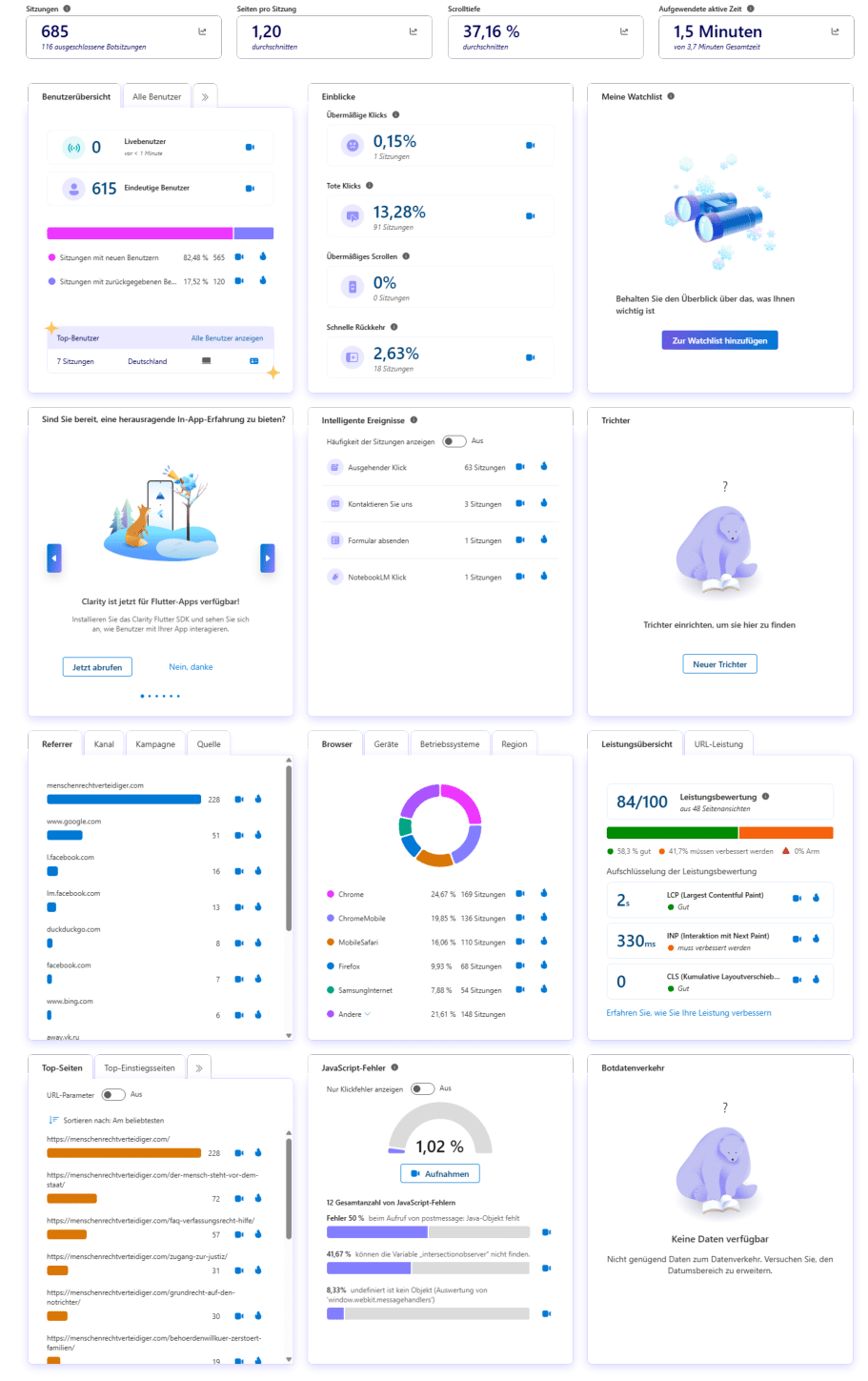Open recordings for Schnelle Rückkehr
The width and height of the screenshot is (868, 1381).
[531, 357]
